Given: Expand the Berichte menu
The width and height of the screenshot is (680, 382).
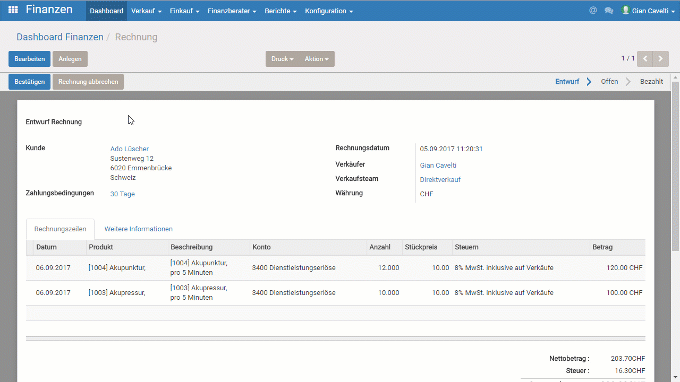Looking at the screenshot, I should click(x=280, y=11).
